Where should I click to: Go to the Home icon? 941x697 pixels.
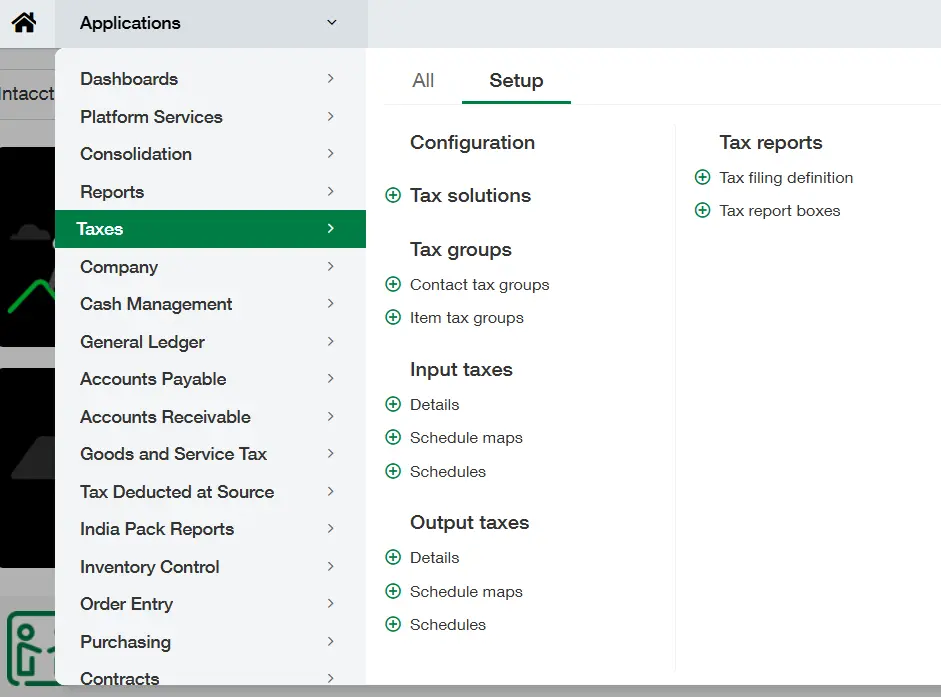(24, 23)
